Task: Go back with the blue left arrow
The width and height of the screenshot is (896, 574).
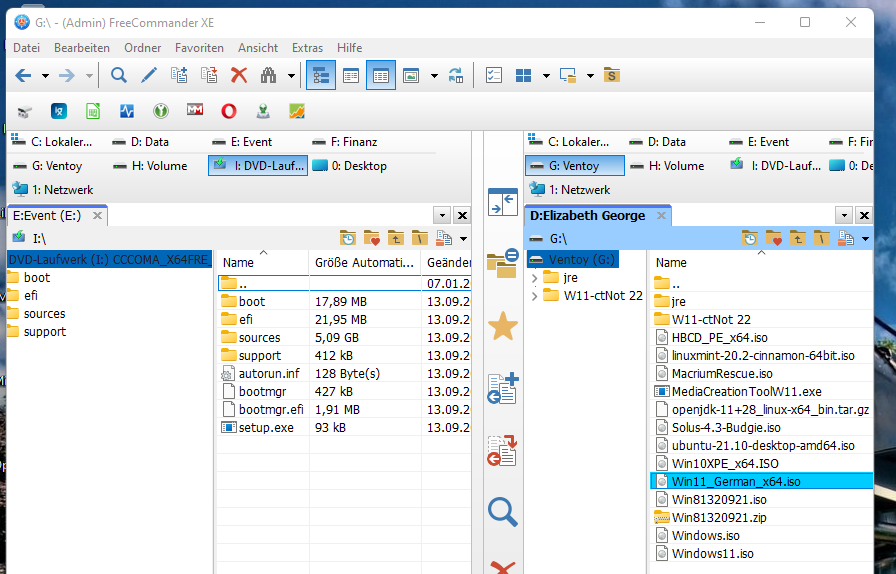Action: pyautogui.click(x=23, y=75)
